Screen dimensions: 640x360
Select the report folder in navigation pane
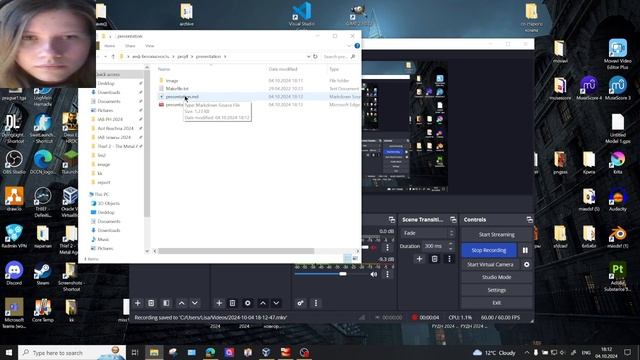pyautogui.click(x=104, y=182)
